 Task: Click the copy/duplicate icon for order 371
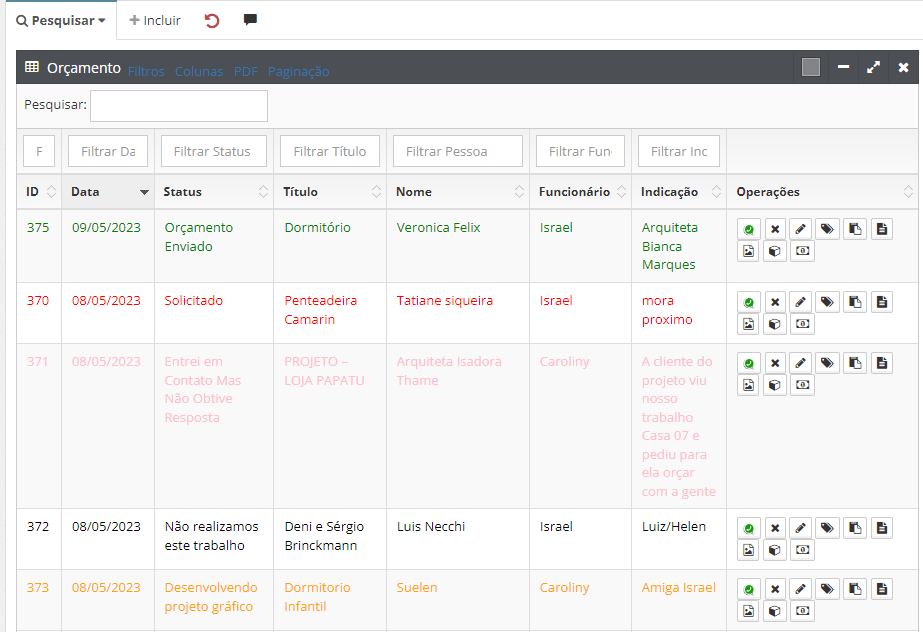coord(855,363)
